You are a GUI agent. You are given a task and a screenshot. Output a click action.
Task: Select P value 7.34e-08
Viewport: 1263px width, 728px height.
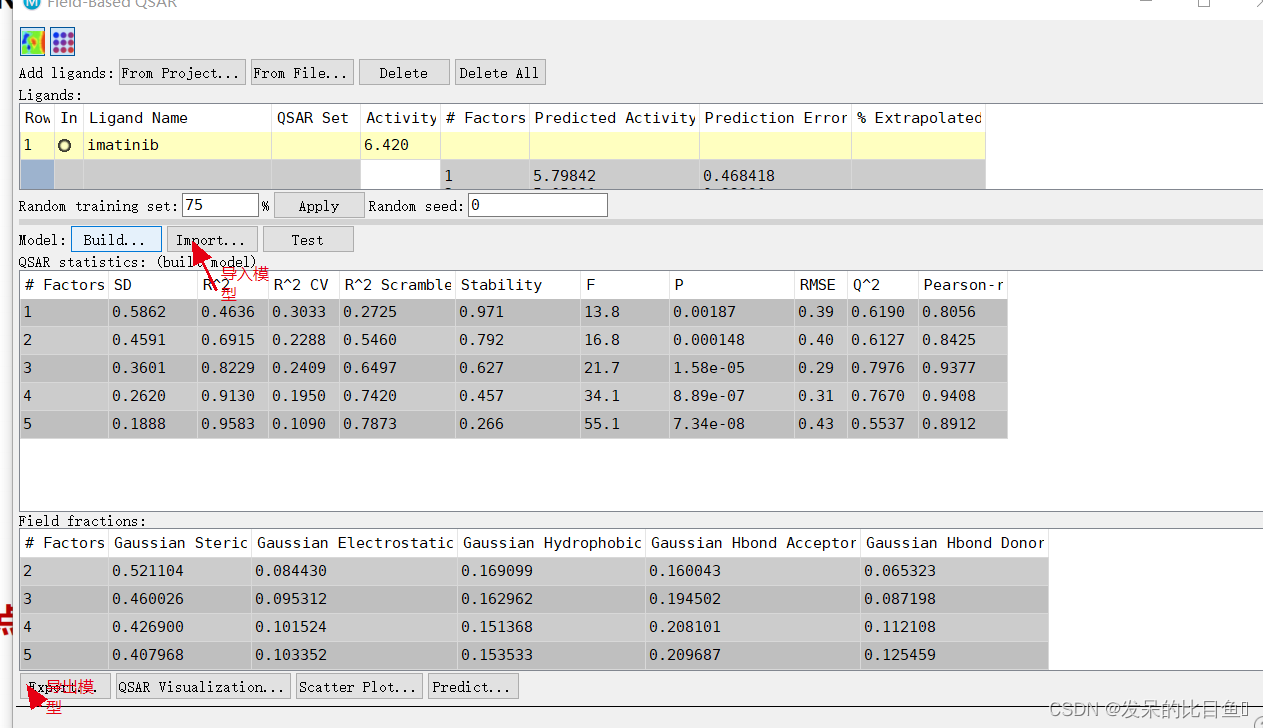(x=730, y=424)
